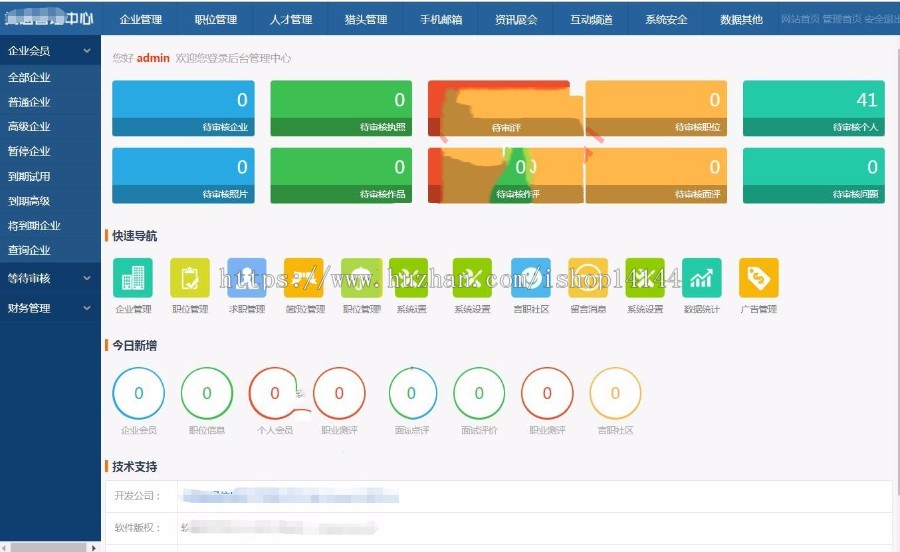Image resolution: width=900 pixels, height=552 pixels.
Task: Click the 技术支持 section heading
Action: [x=134, y=467]
